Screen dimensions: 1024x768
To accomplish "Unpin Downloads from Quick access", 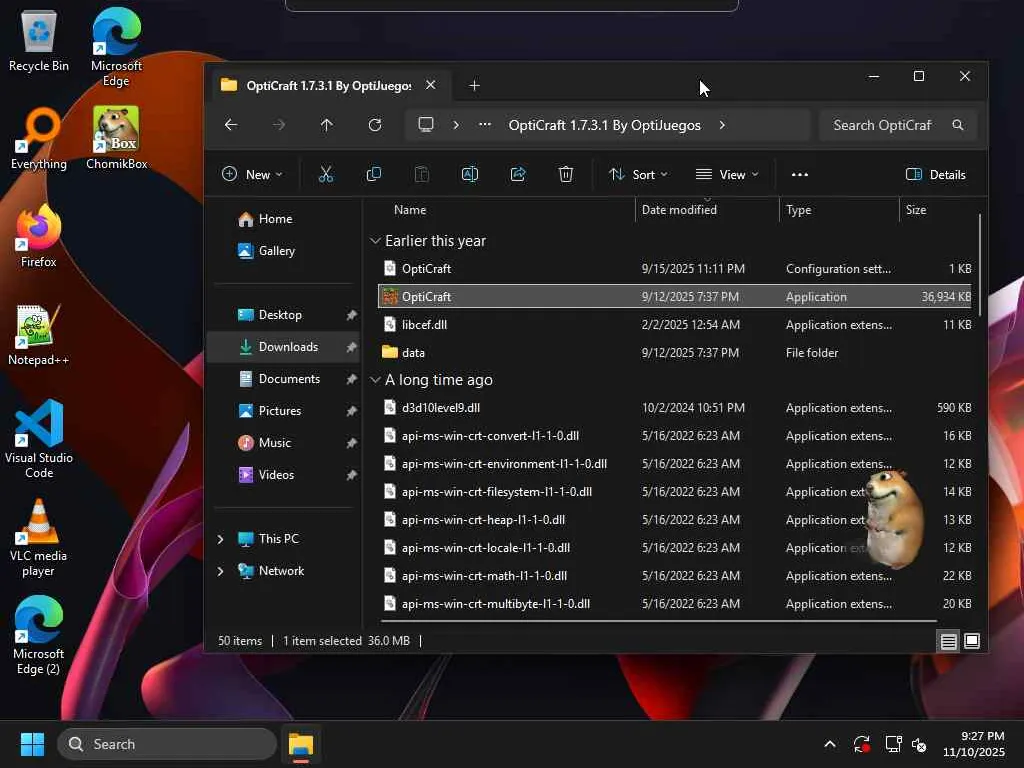I will (351, 347).
